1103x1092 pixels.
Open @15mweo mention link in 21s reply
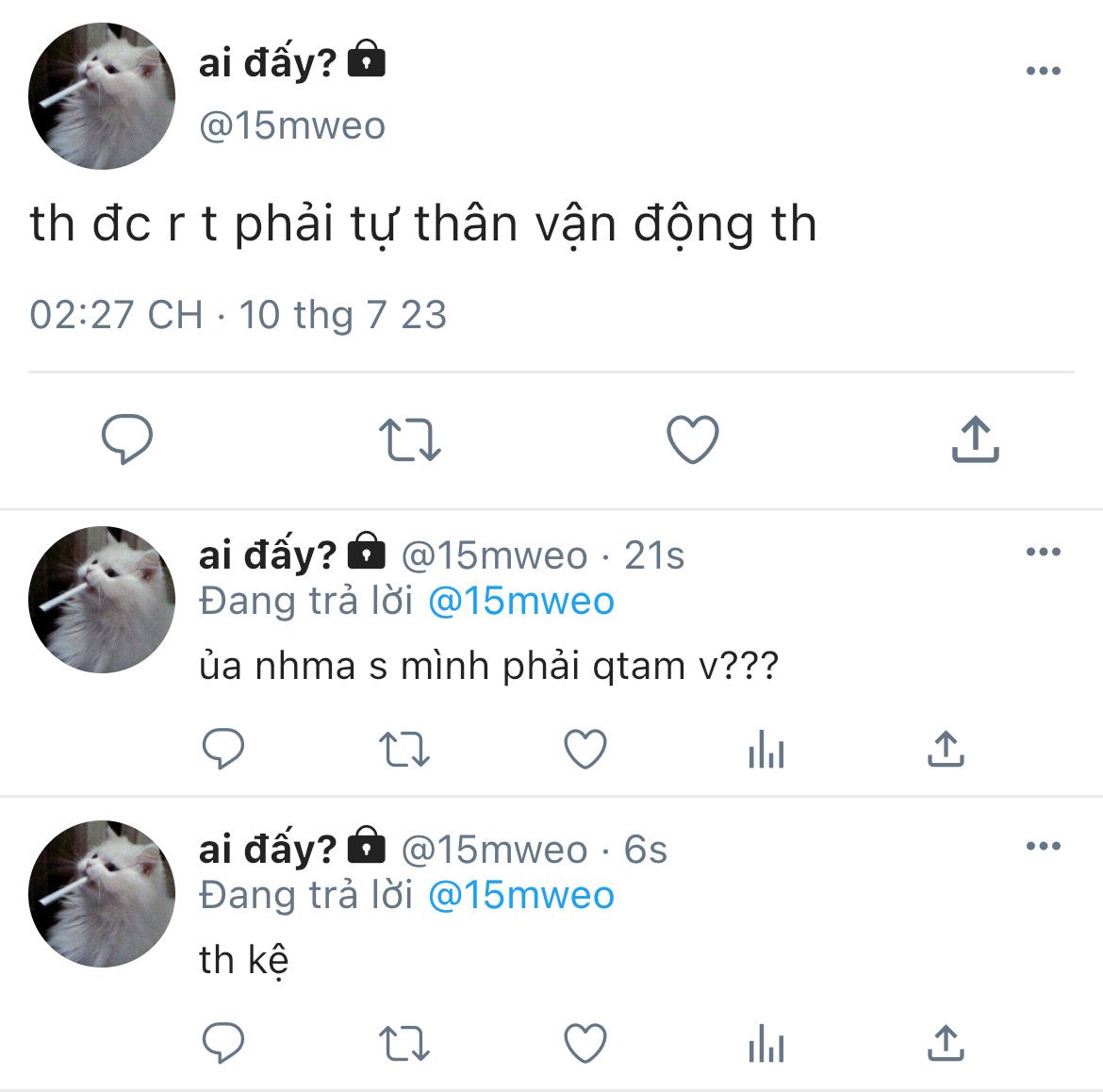pos(521,602)
